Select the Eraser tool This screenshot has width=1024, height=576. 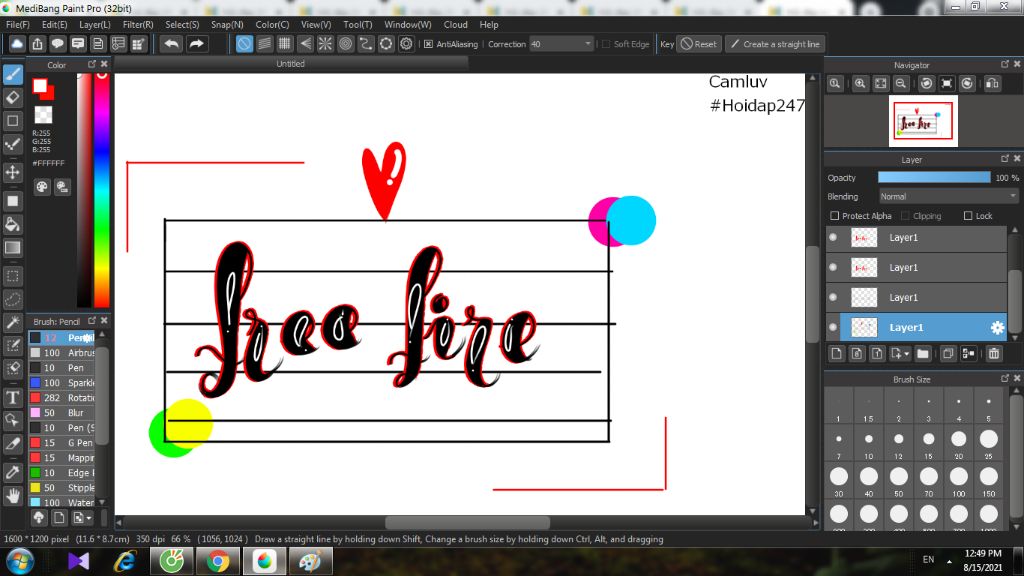coord(12,98)
